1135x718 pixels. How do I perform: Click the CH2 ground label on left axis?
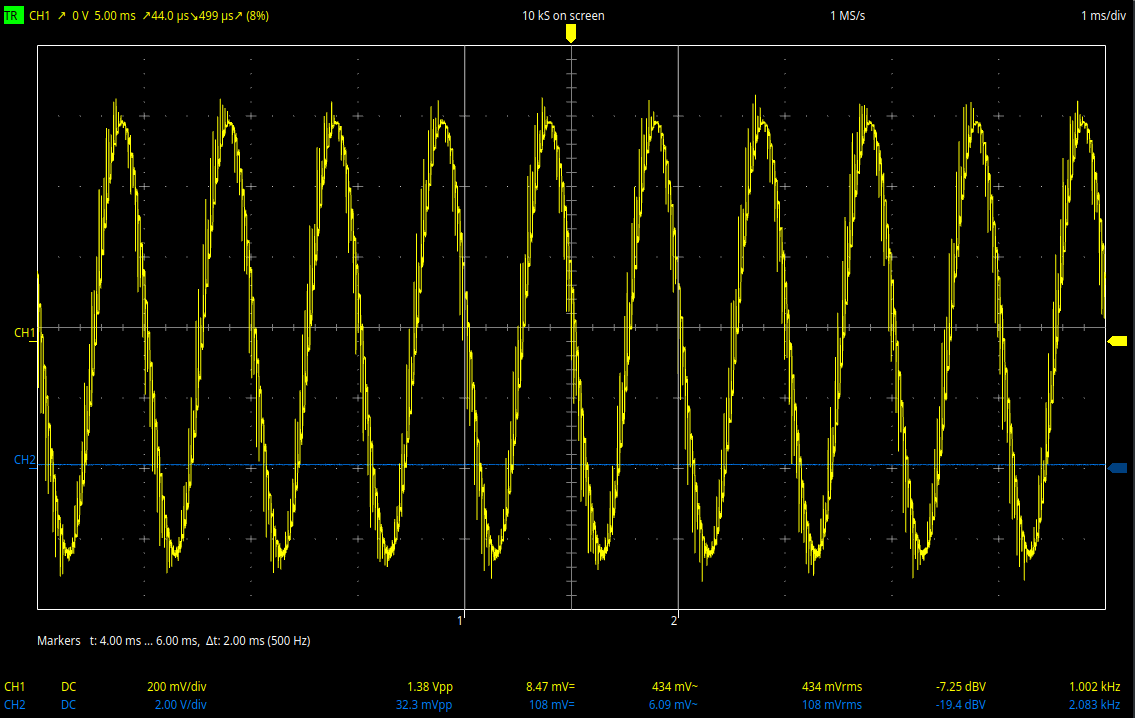[x=25, y=460]
